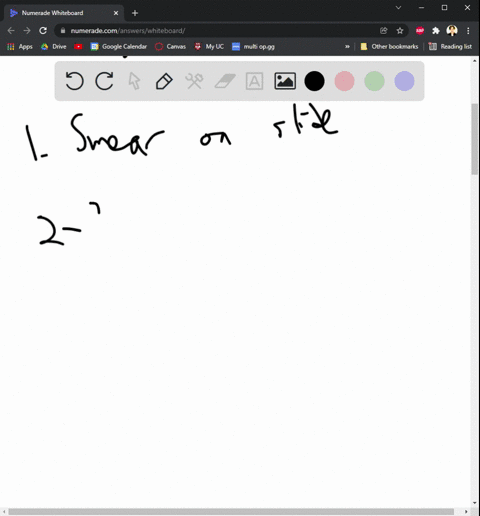Open the Reading list
Viewport: 480px width, 516px height.
point(450,47)
